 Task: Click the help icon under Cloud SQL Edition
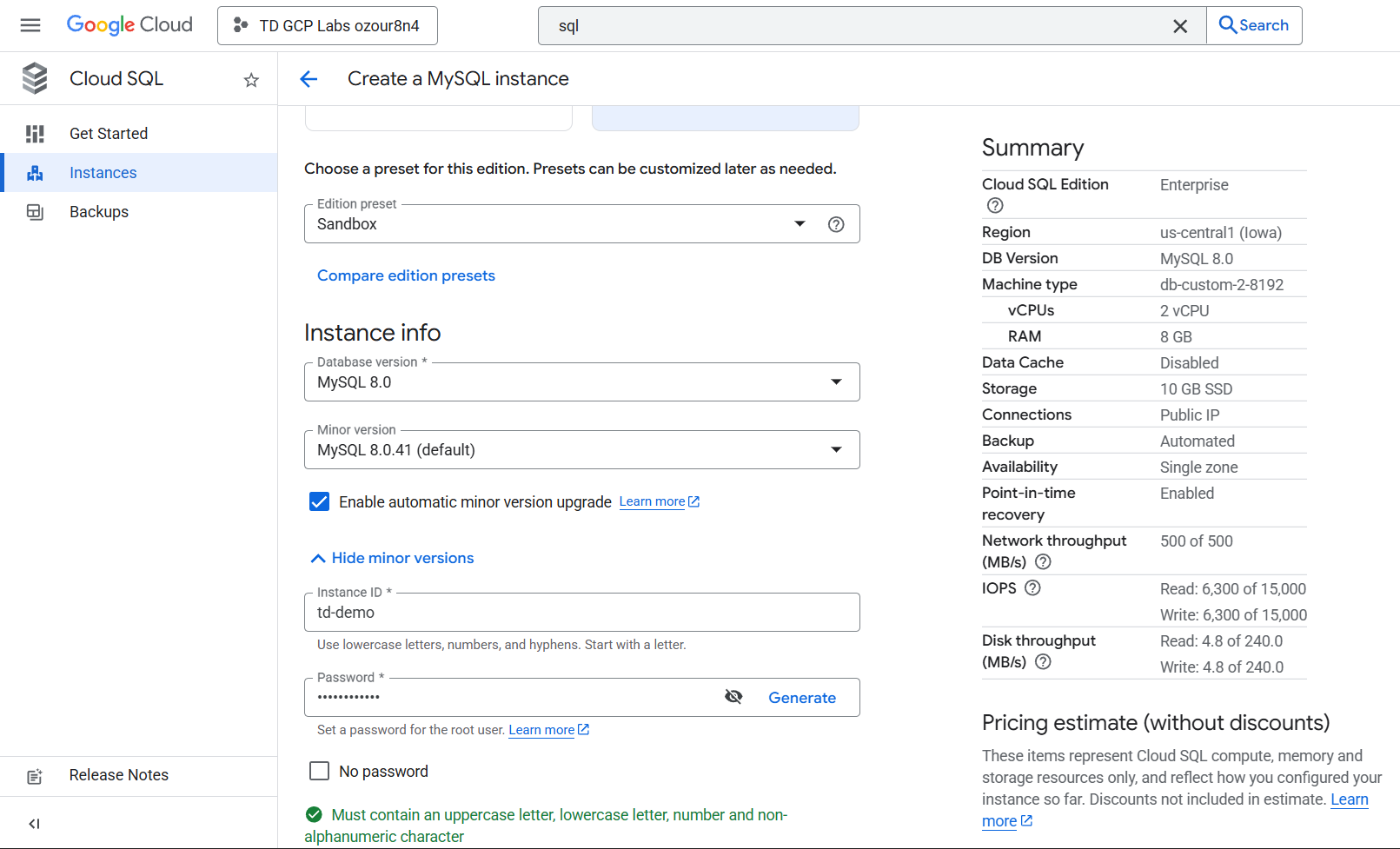pyautogui.click(x=995, y=206)
